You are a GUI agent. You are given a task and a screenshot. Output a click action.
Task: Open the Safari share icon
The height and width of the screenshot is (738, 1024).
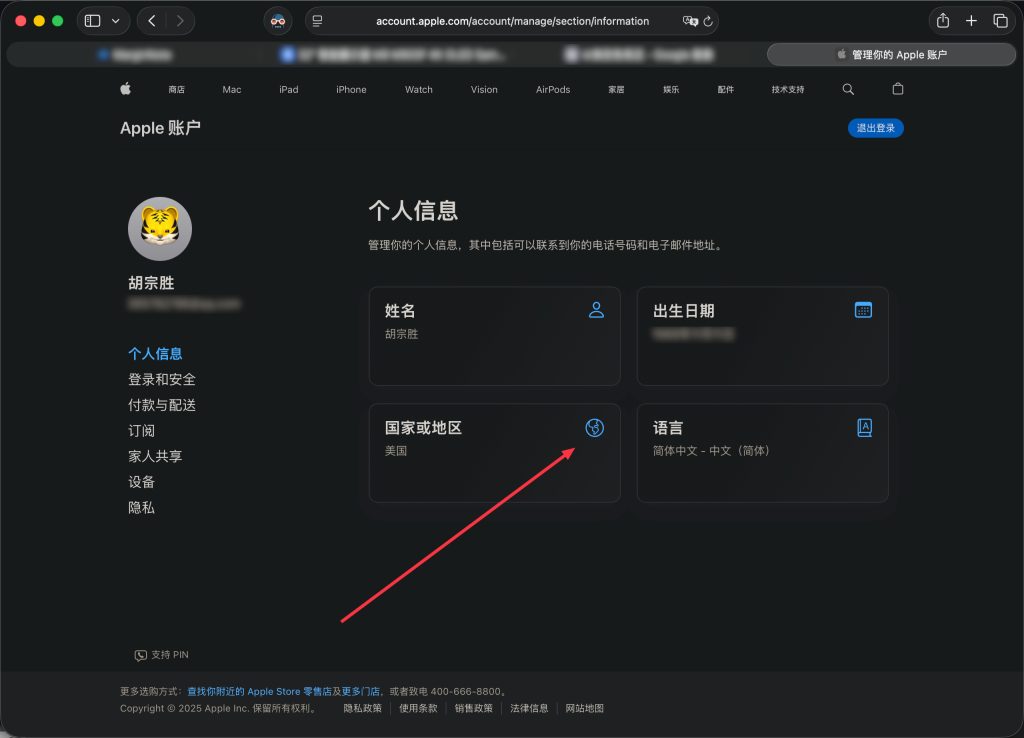941,20
